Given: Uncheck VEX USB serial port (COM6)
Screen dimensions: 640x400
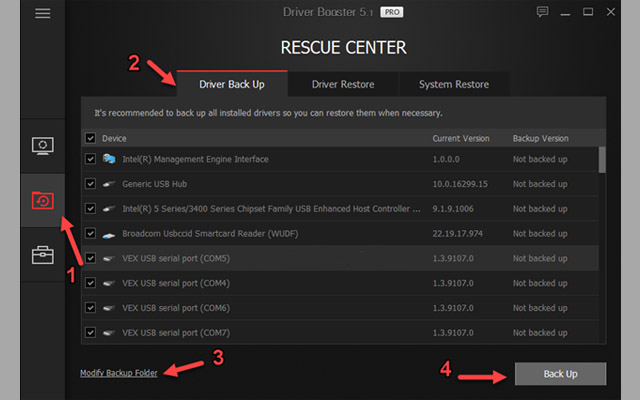Looking at the screenshot, I should pos(90,308).
